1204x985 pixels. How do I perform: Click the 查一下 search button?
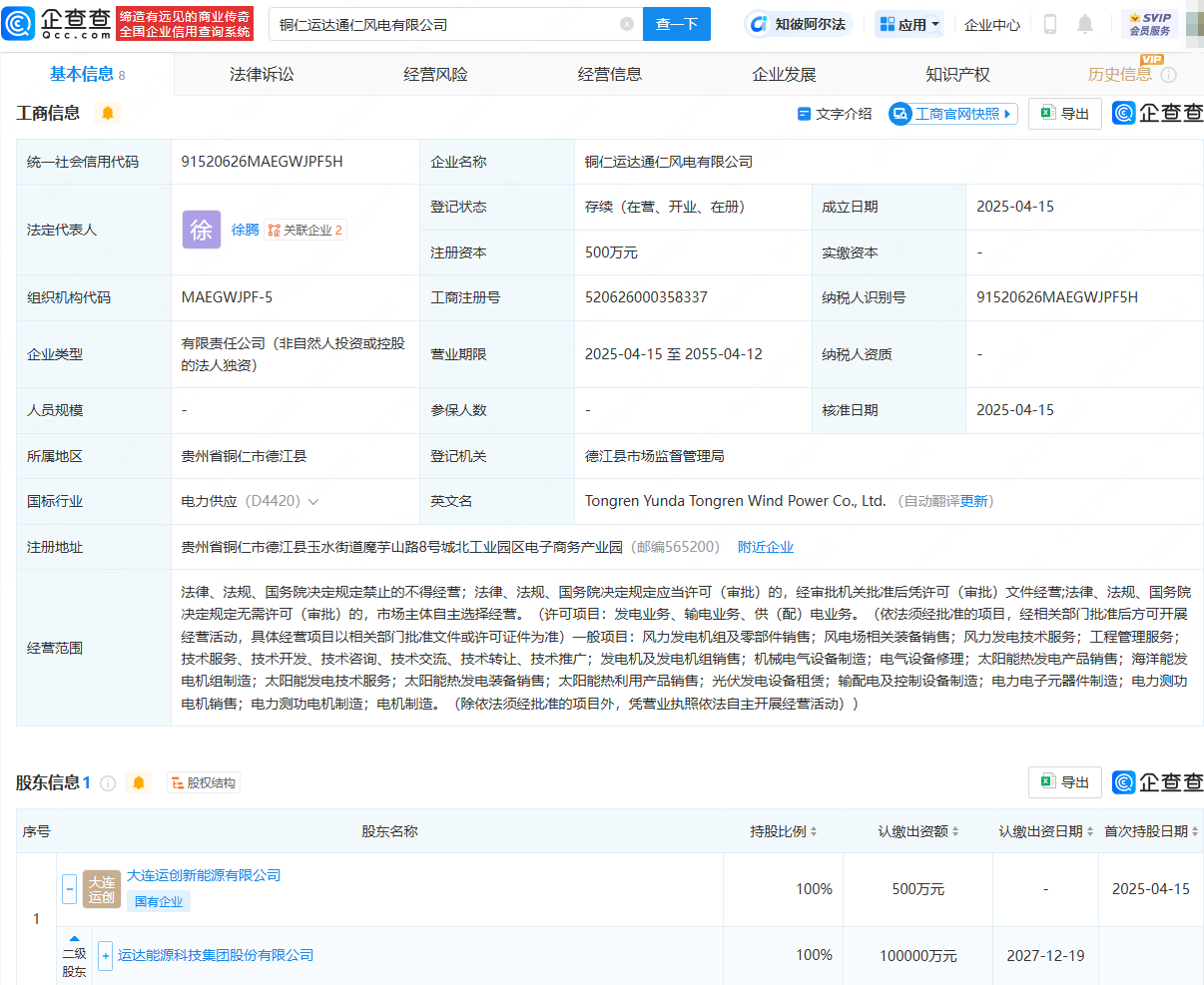(676, 24)
